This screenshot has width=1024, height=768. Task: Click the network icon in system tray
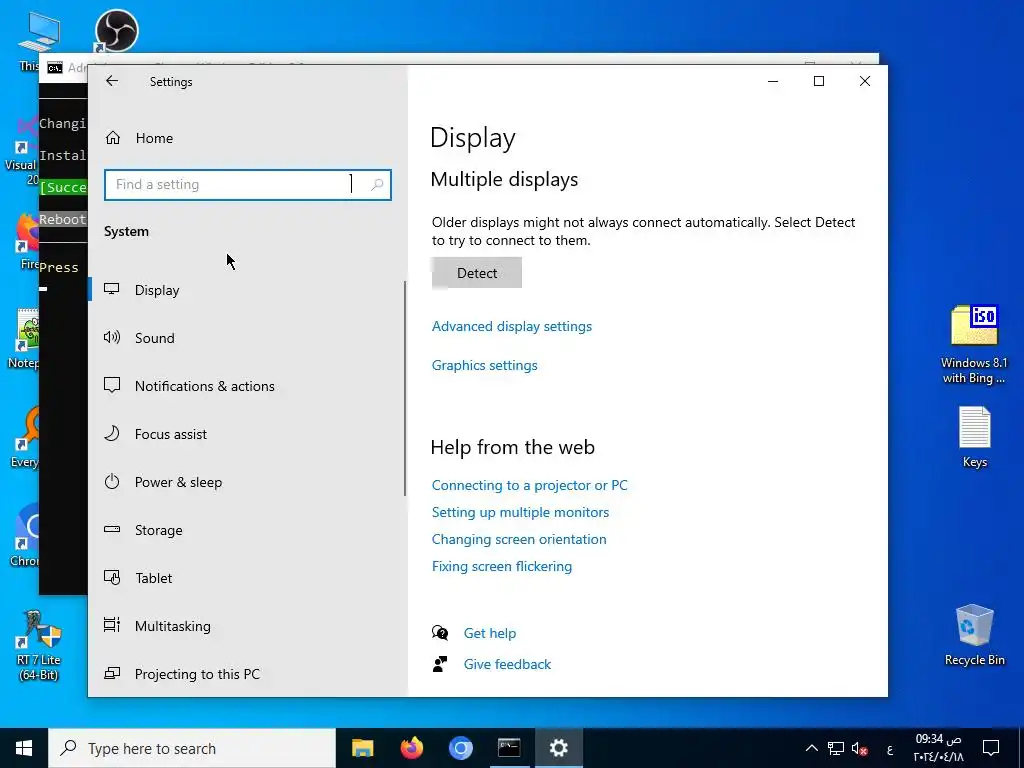836,748
